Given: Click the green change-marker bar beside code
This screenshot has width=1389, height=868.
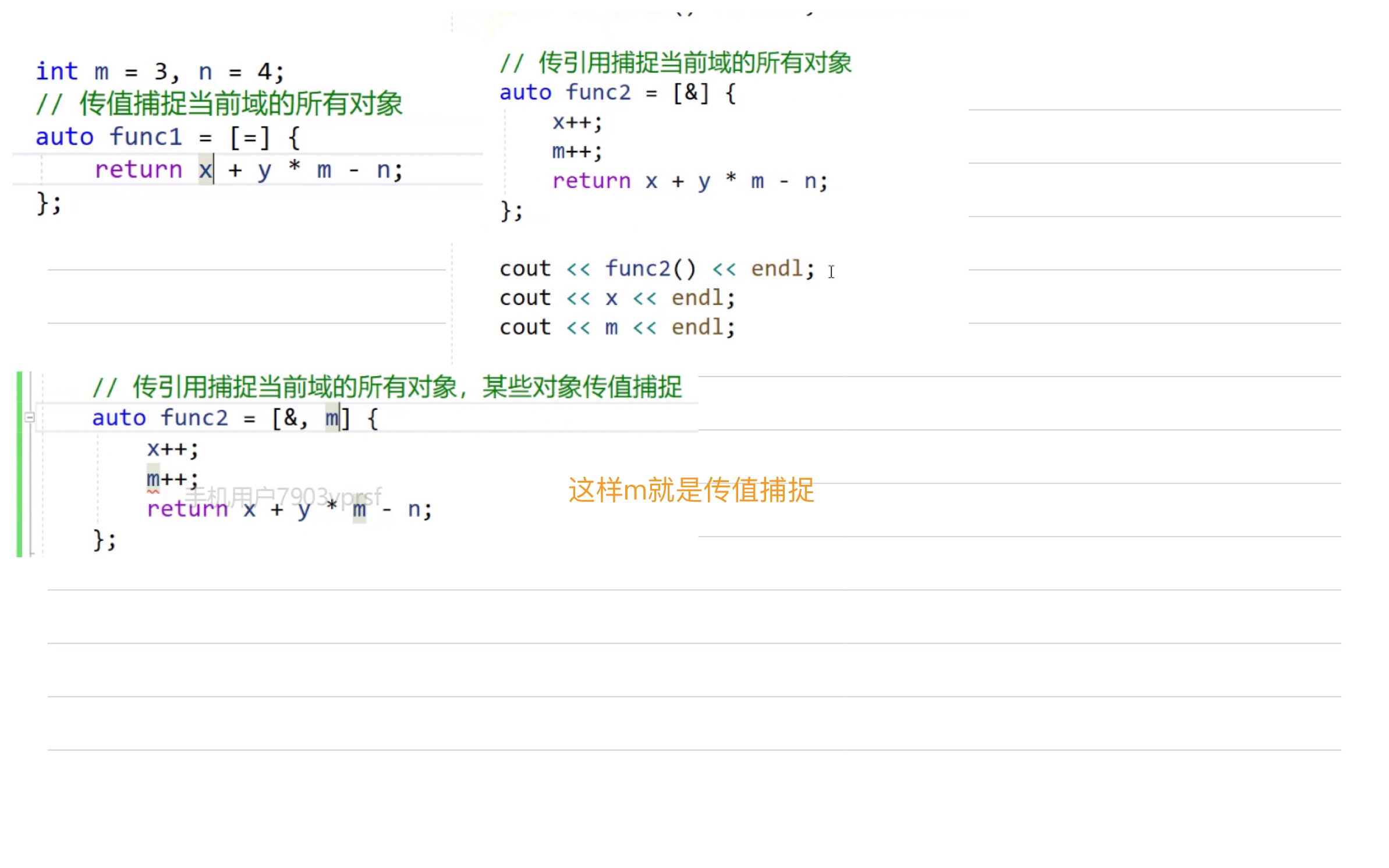Looking at the screenshot, I should (x=19, y=464).
